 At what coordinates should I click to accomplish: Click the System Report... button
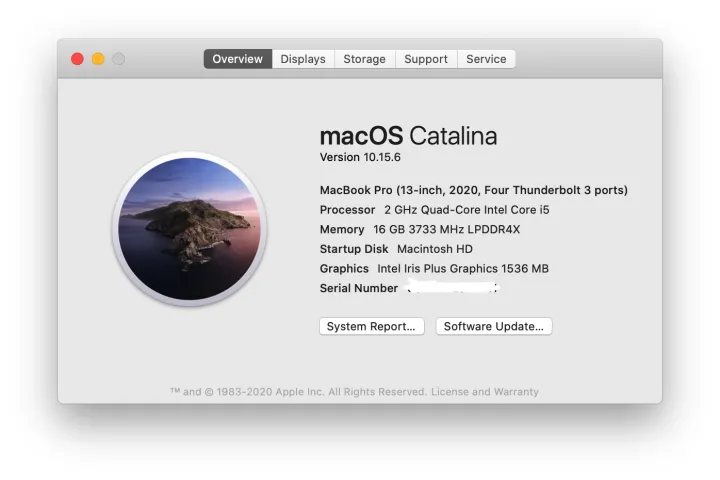[x=371, y=327]
